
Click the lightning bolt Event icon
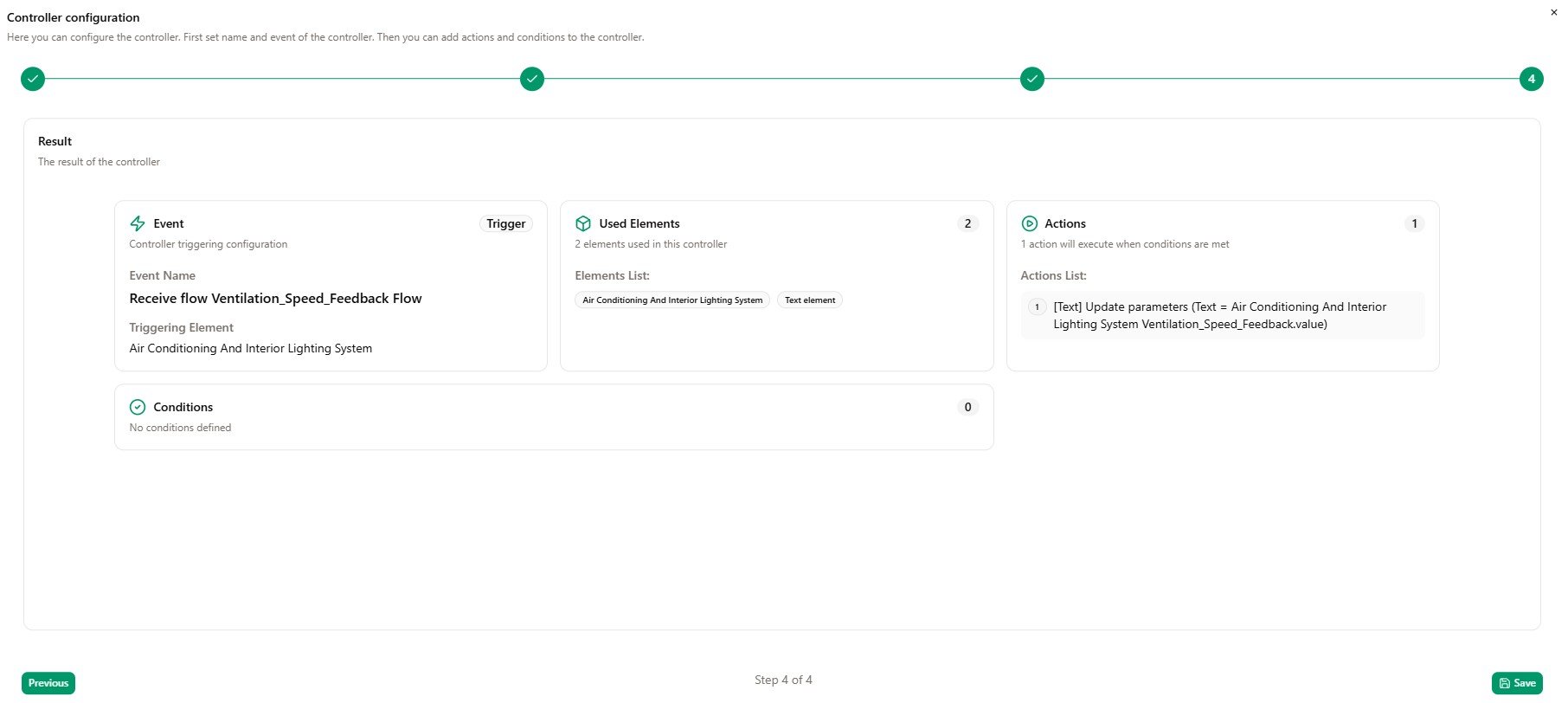tap(138, 223)
